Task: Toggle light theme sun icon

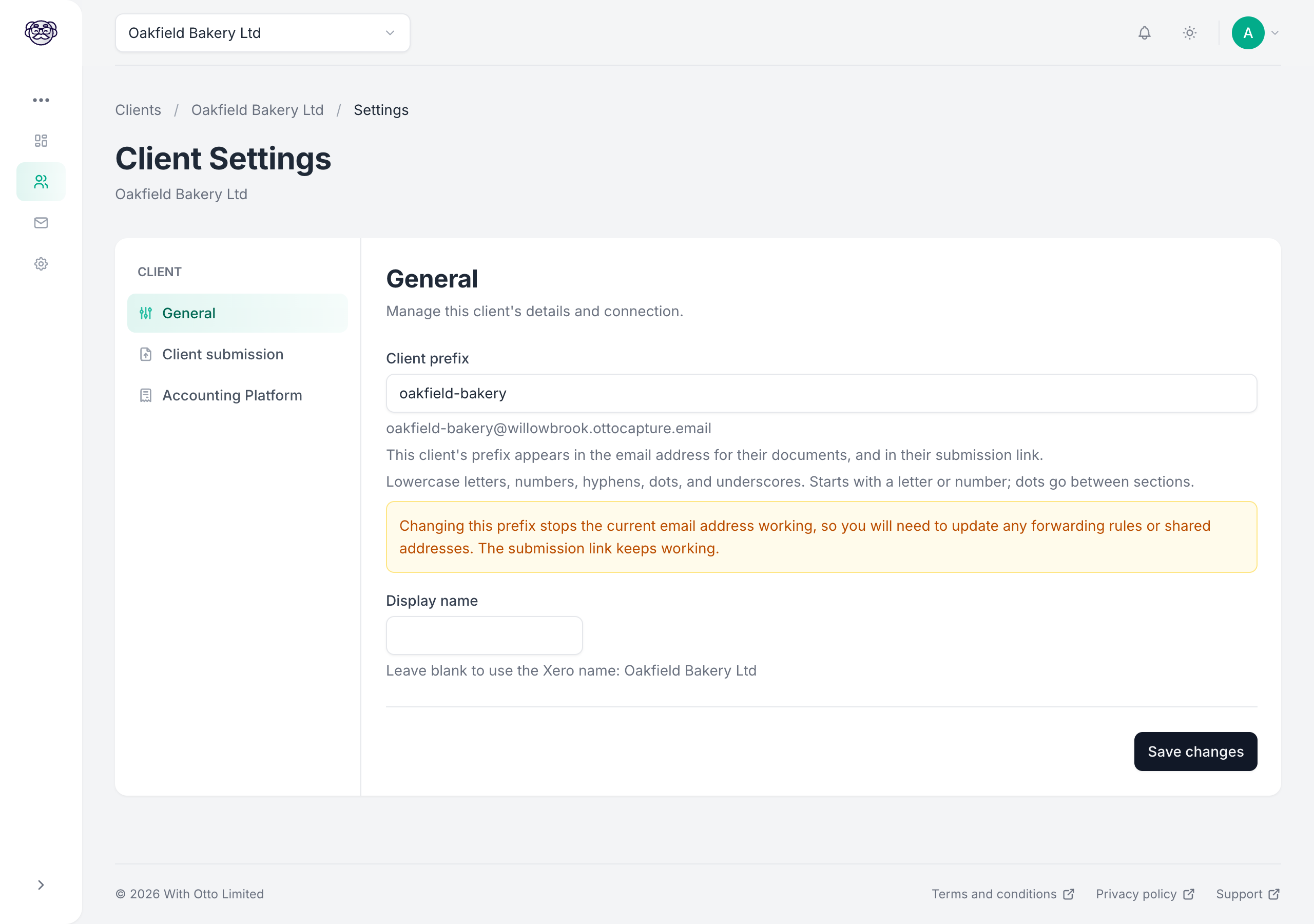Action: [x=1190, y=33]
